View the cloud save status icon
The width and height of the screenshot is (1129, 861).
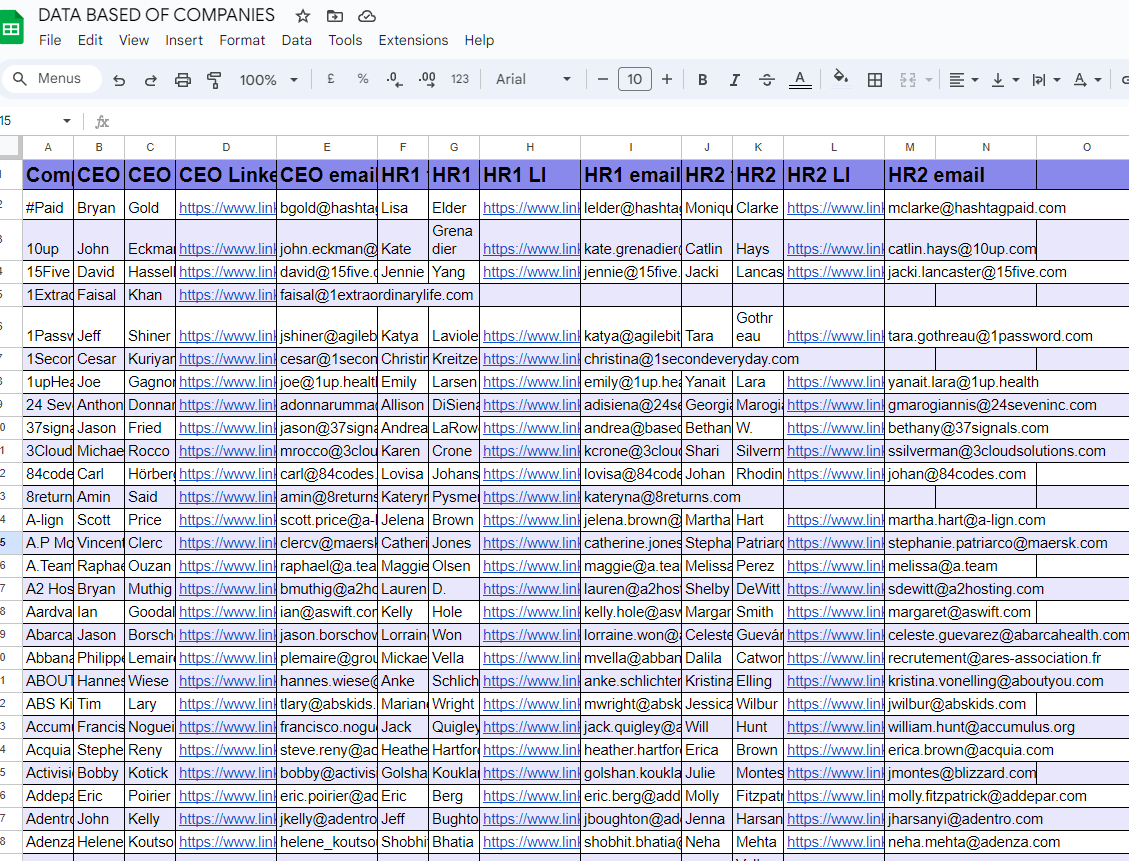[x=367, y=16]
